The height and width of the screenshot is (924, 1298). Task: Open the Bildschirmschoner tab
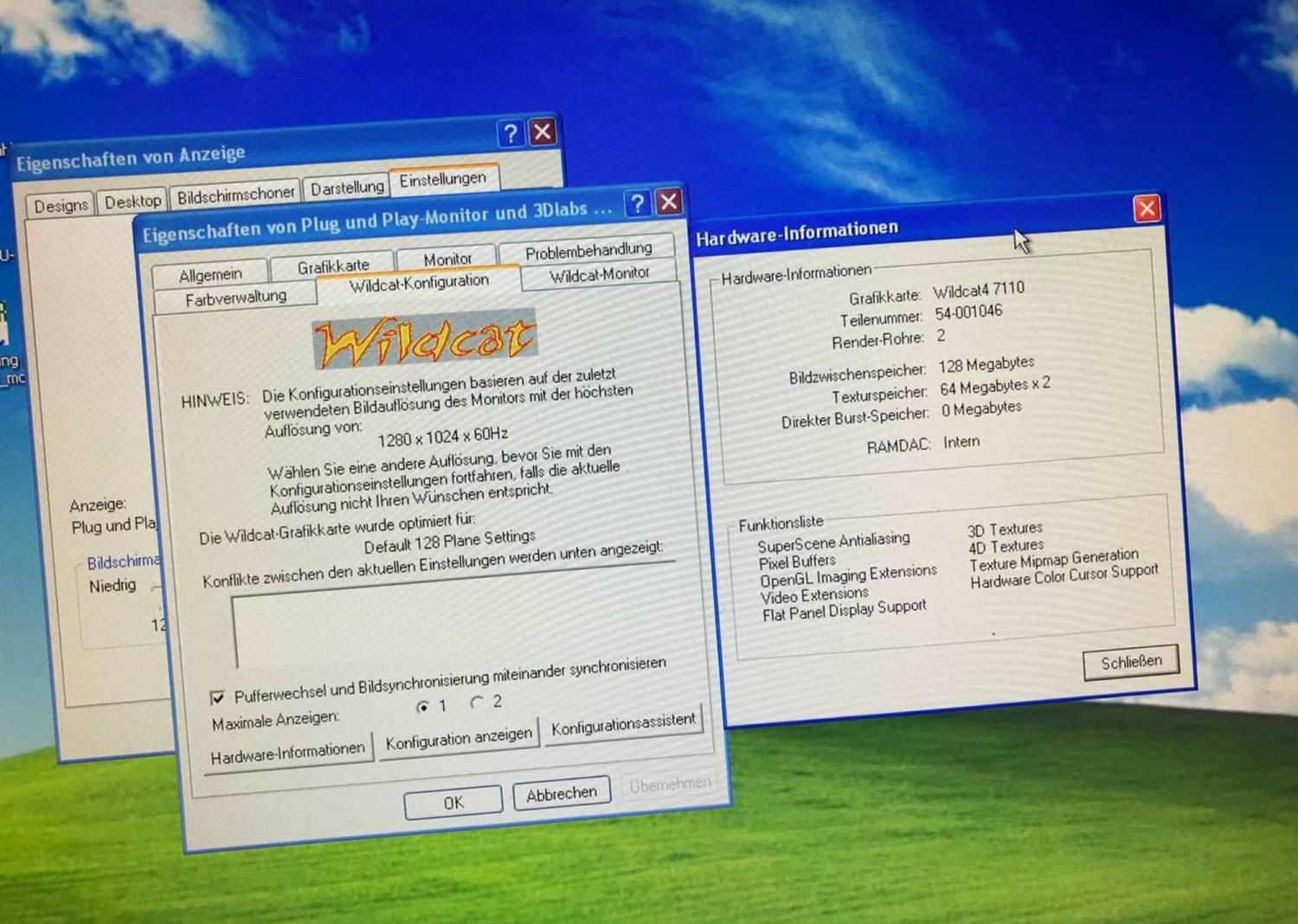pos(235,195)
